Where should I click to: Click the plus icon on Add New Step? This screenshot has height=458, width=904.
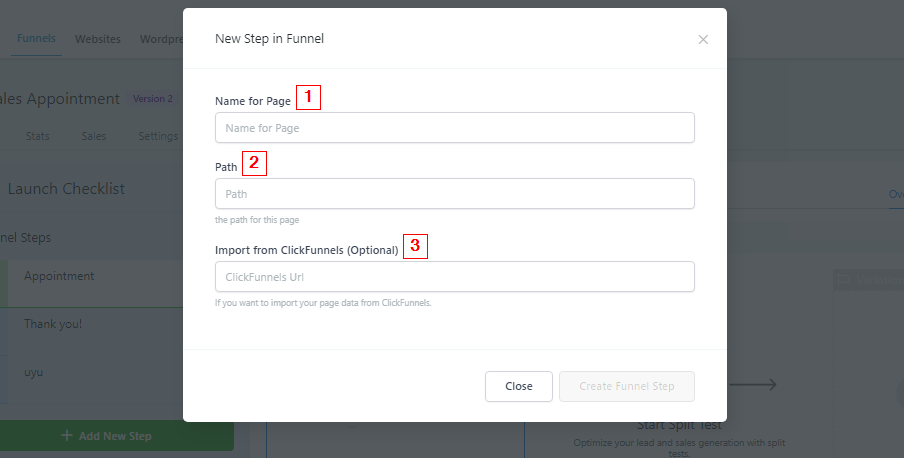(x=67, y=436)
